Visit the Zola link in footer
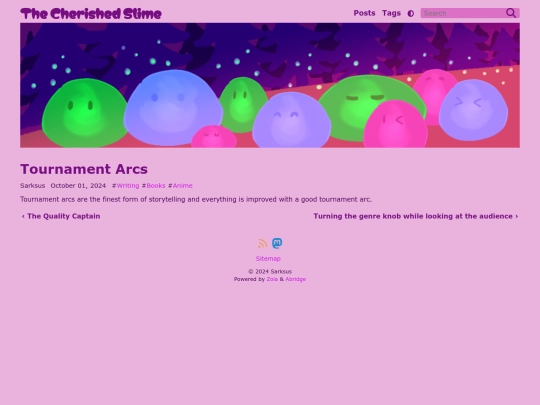 [272, 279]
